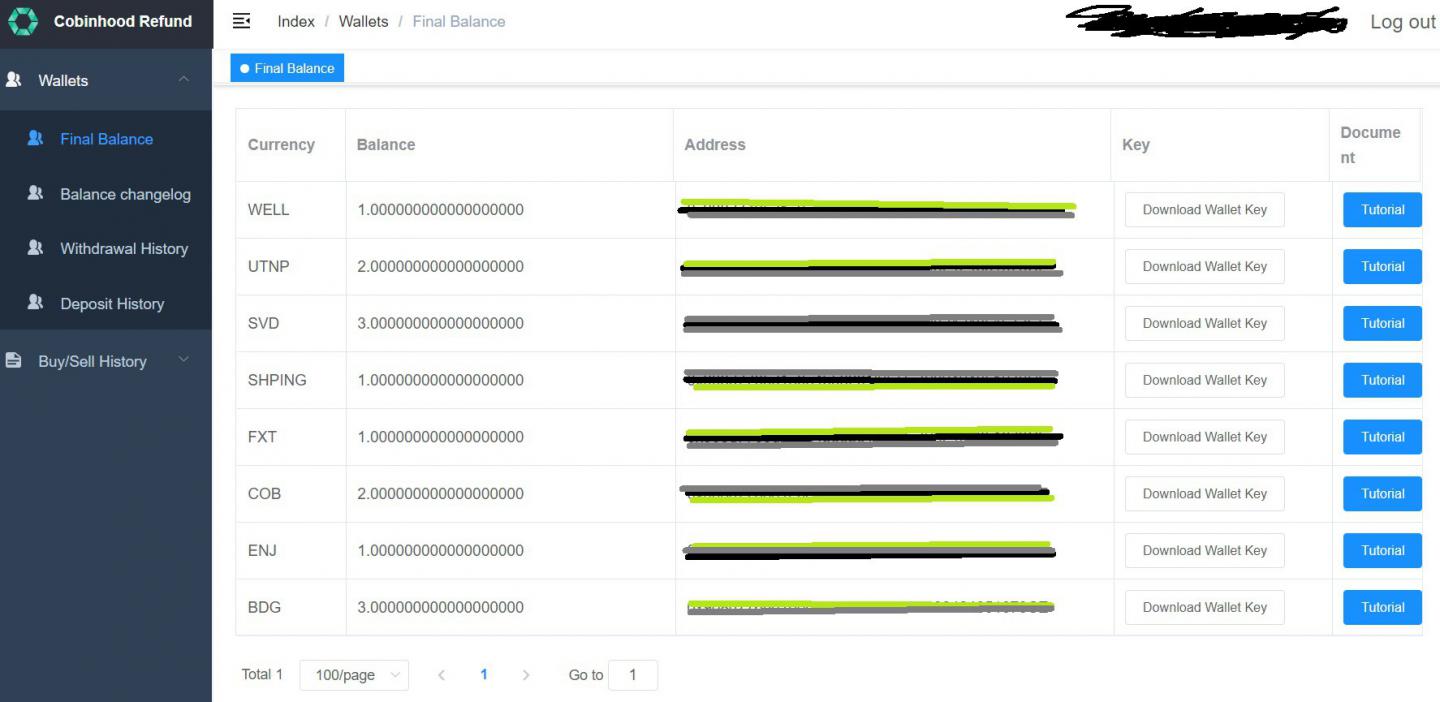
Task: Click the Withdrawal History sidebar icon
Action: tap(35, 248)
